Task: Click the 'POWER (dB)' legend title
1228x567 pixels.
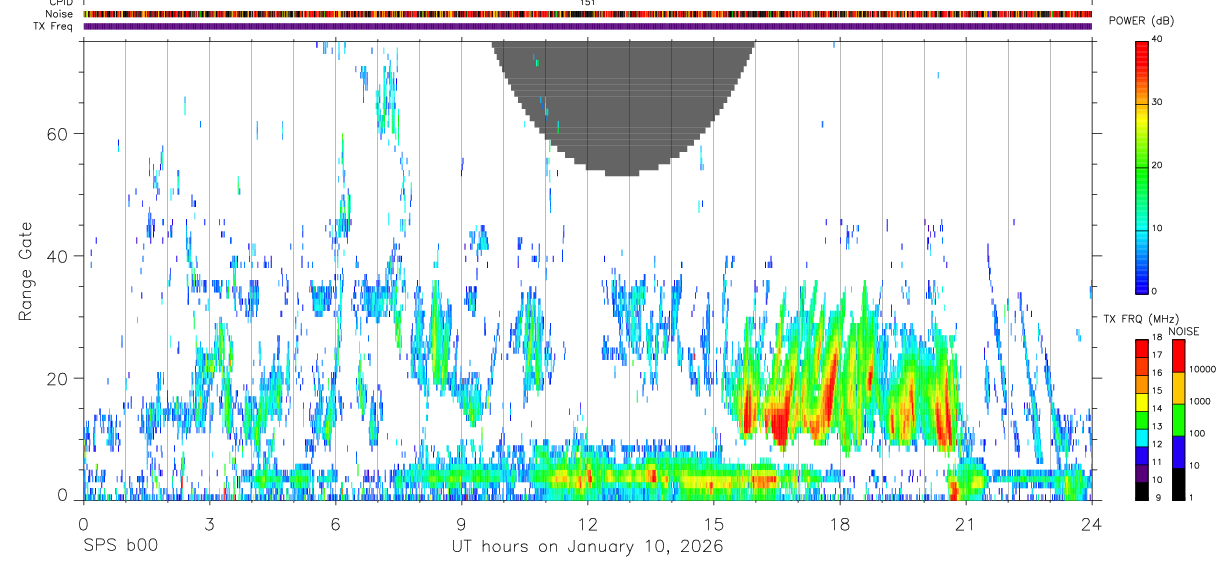Action: pyautogui.click(x=1141, y=21)
